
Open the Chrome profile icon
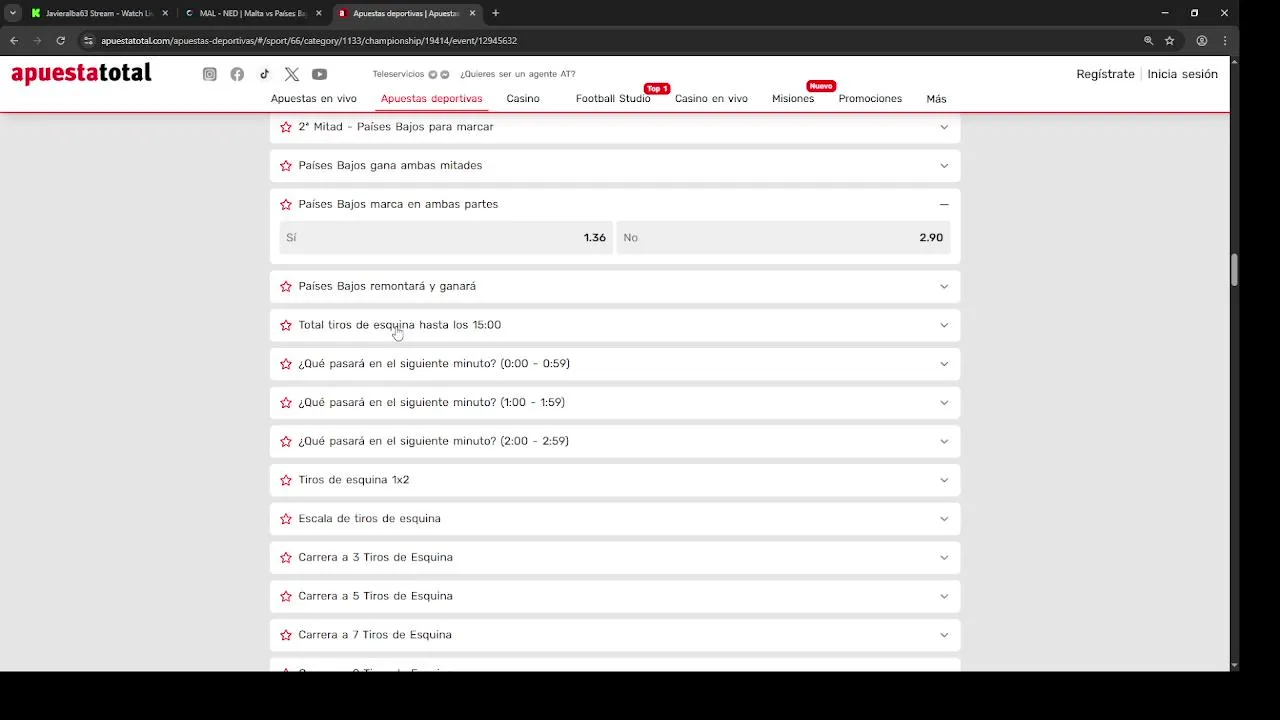click(1202, 41)
